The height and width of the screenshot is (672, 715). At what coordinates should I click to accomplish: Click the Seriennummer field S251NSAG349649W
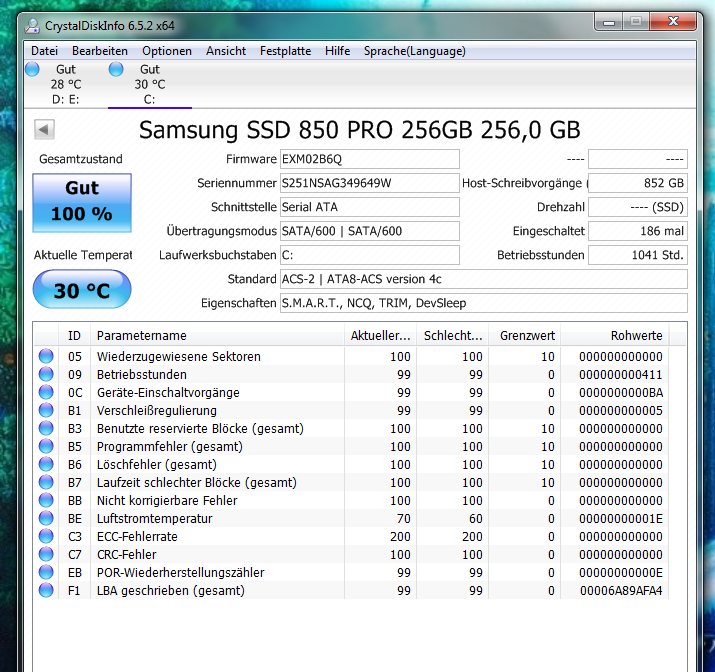pyautogui.click(x=369, y=183)
